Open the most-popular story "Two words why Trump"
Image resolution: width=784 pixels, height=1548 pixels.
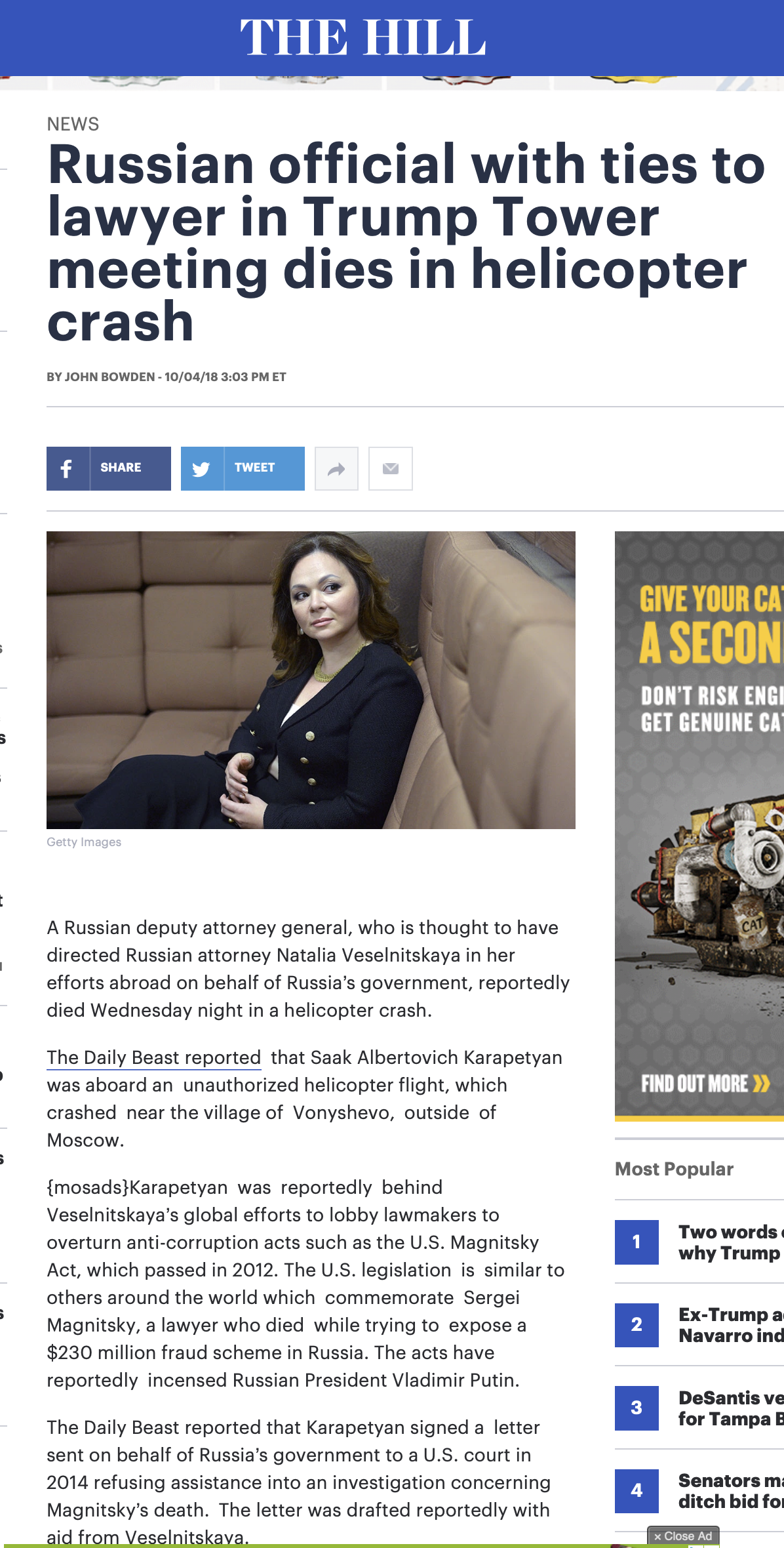[x=731, y=1242]
